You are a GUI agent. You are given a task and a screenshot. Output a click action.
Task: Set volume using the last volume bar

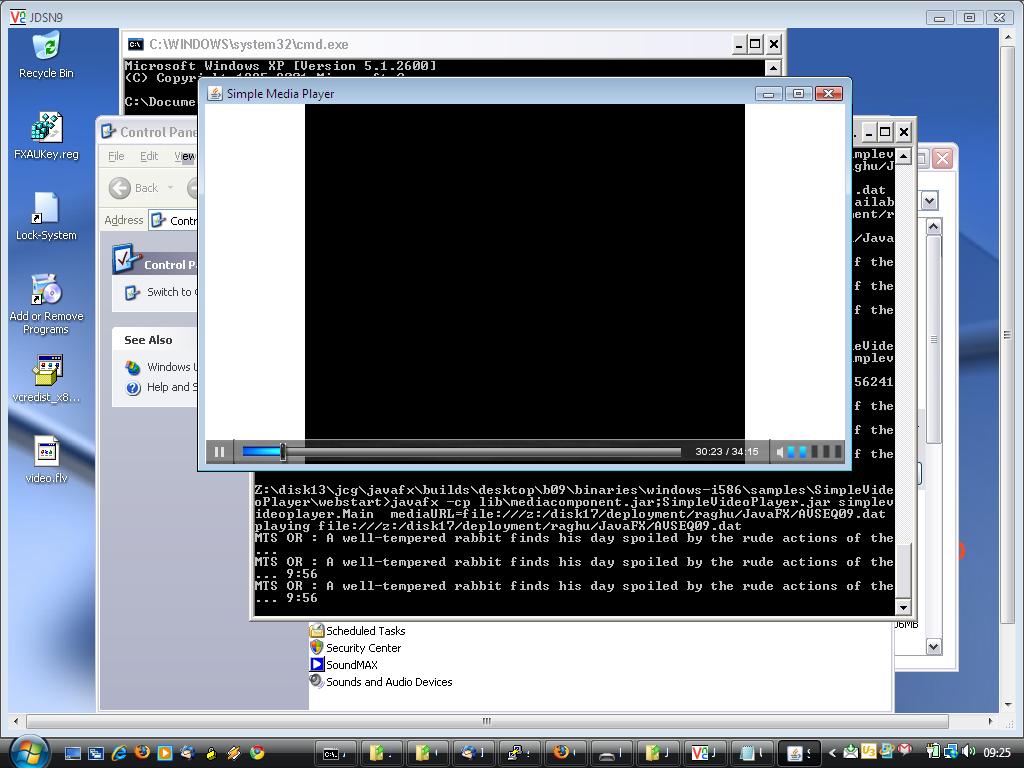click(838, 452)
